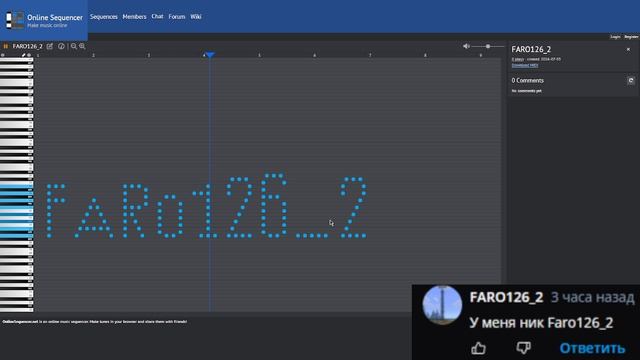Go to the Chat page
Screen dimensions: 640x360
pyautogui.click(x=157, y=17)
